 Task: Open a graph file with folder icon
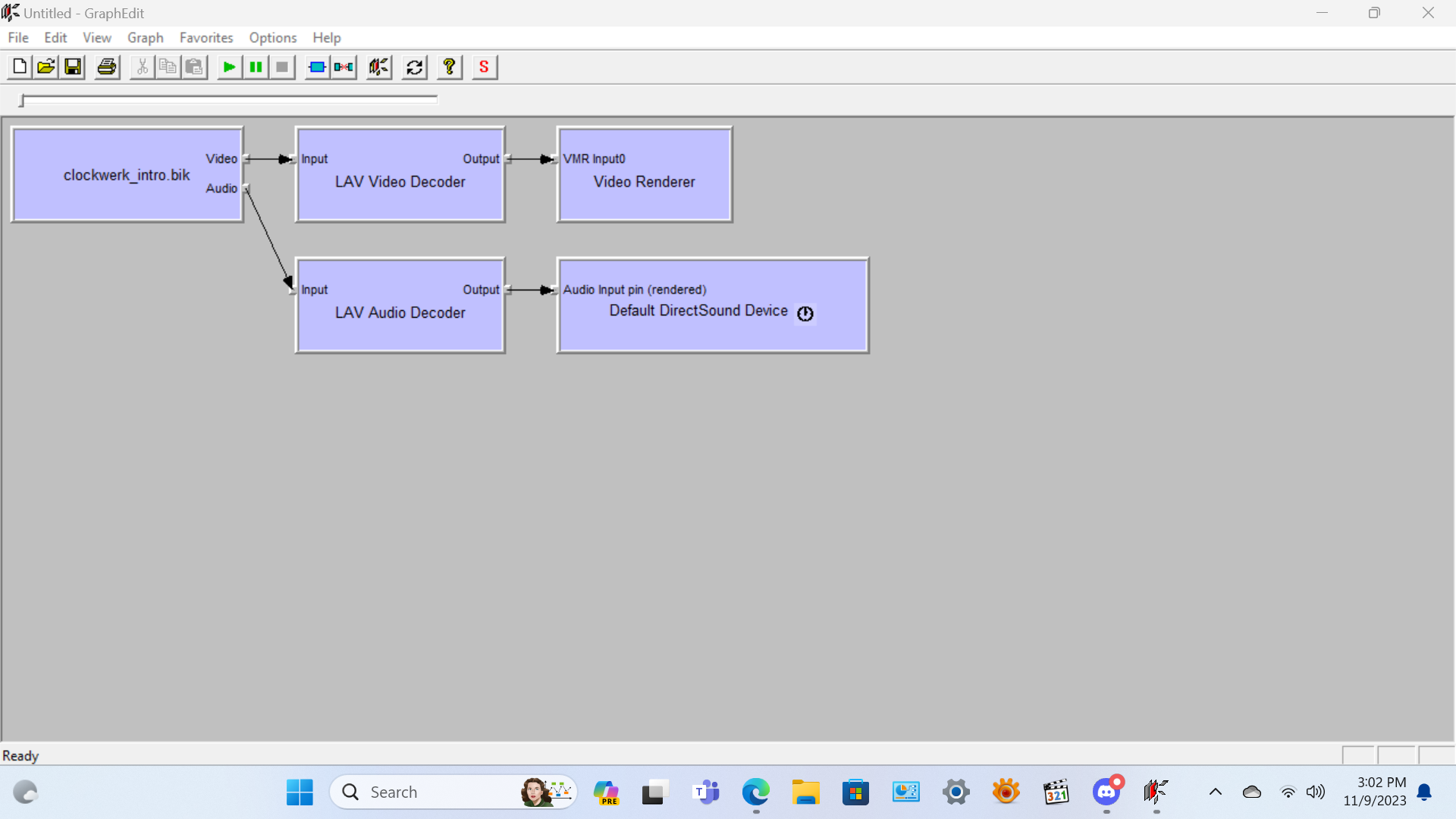(x=46, y=67)
